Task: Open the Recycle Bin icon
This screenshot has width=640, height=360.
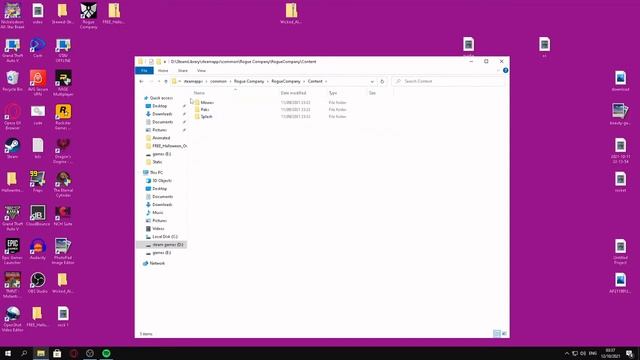Action: [x=12, y=81]
